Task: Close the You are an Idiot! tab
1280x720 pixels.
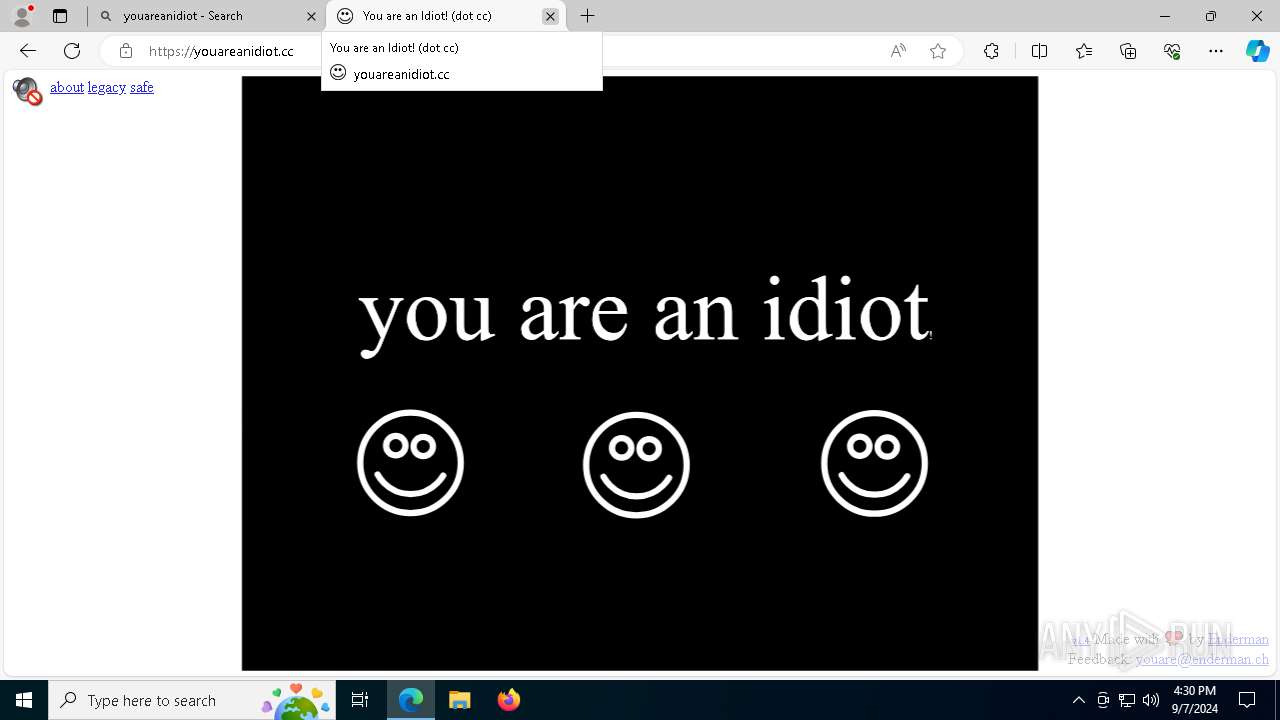Action: (x=550, y=16)
